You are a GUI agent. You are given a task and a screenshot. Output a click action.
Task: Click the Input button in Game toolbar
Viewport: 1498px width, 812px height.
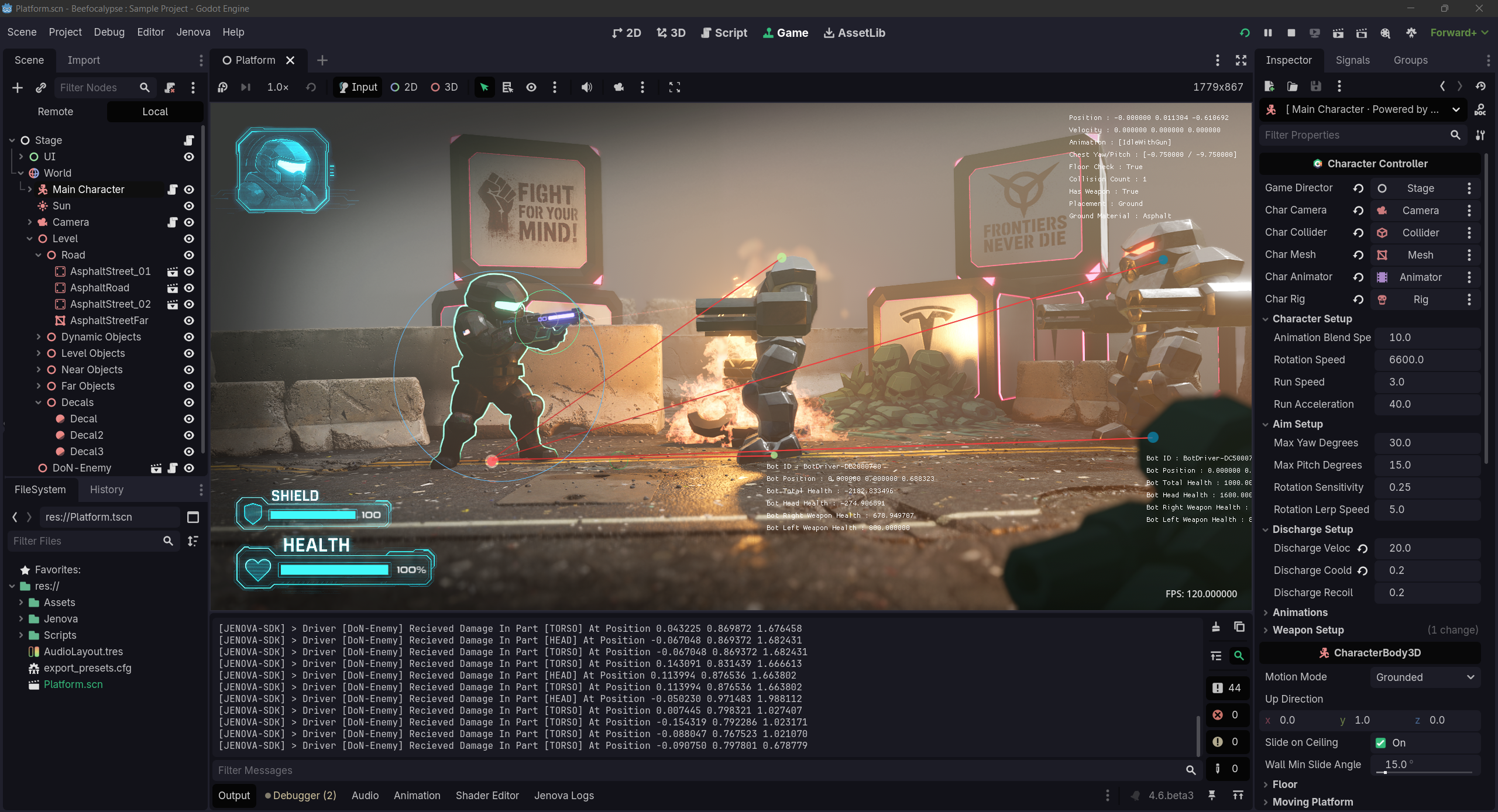coord(358,87)
